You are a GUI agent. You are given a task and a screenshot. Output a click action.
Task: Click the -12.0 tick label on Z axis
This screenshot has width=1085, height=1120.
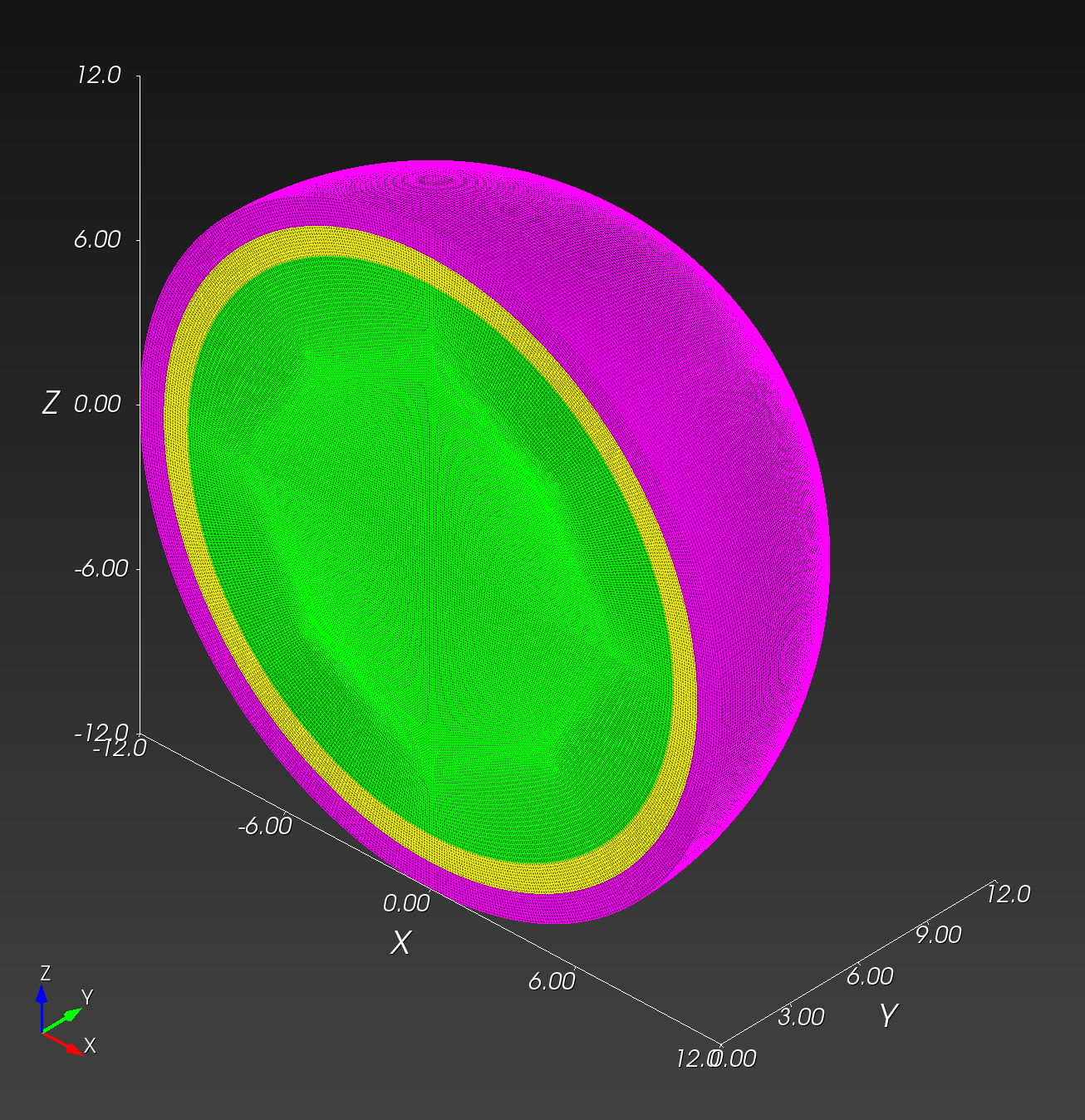click(x=101, y=733)
